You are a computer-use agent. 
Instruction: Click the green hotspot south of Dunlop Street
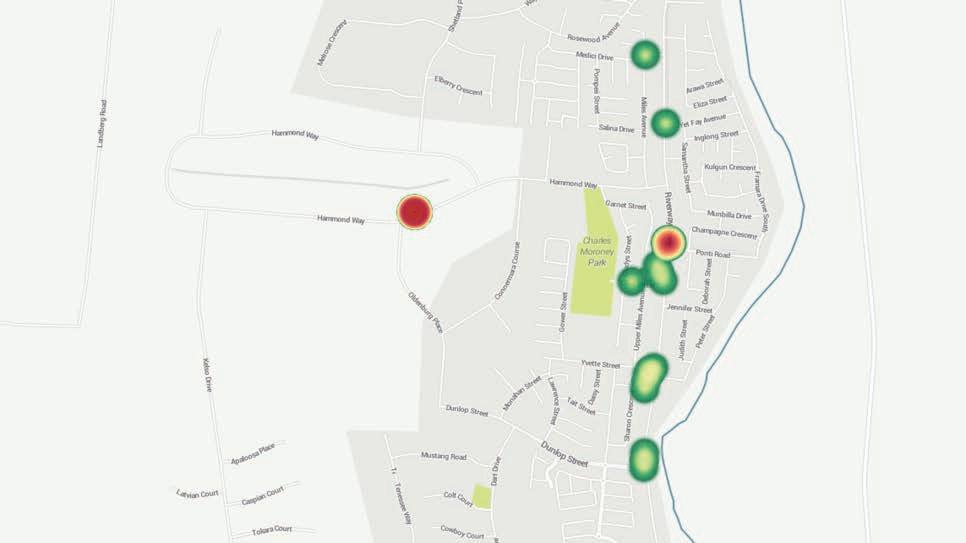coord(644,459)
